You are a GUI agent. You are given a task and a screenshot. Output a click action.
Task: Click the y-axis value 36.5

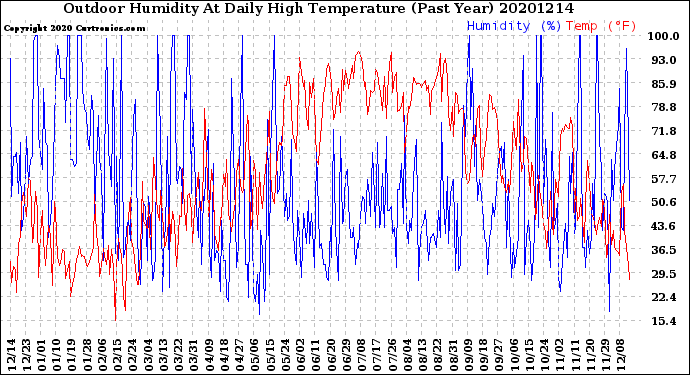click(664, 250)
